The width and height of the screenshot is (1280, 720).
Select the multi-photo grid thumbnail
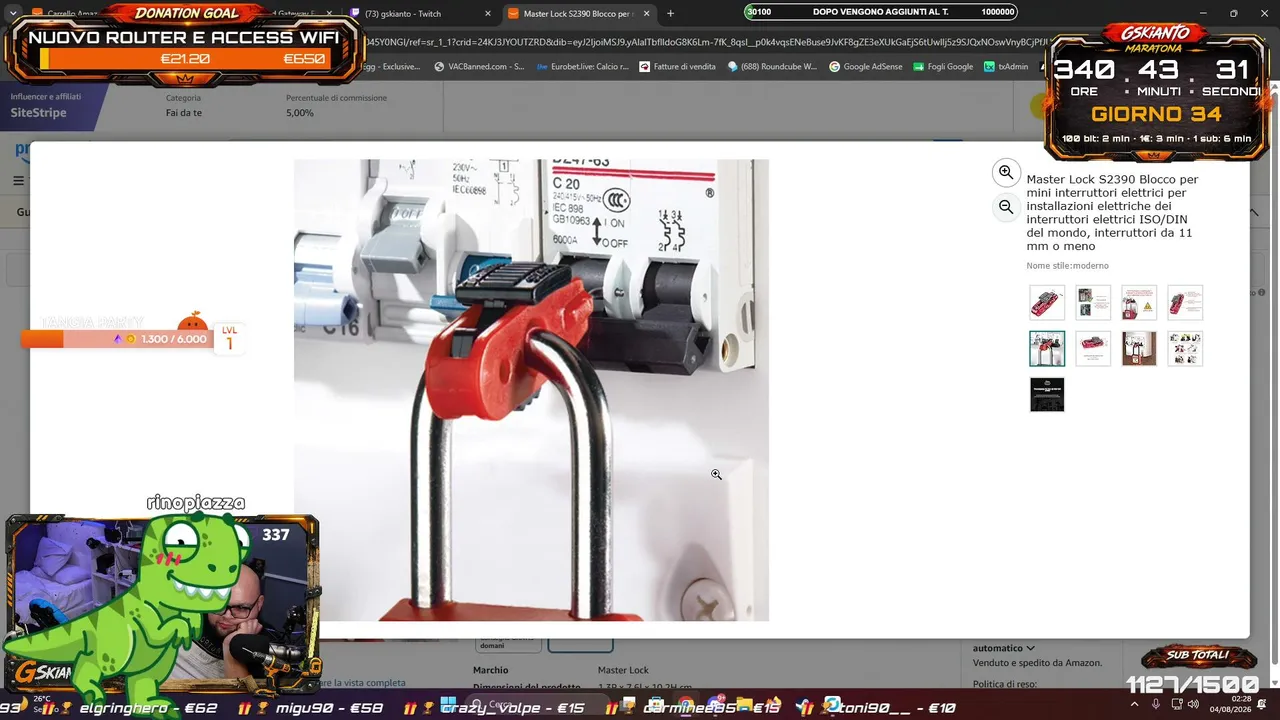coord(1185,349)
